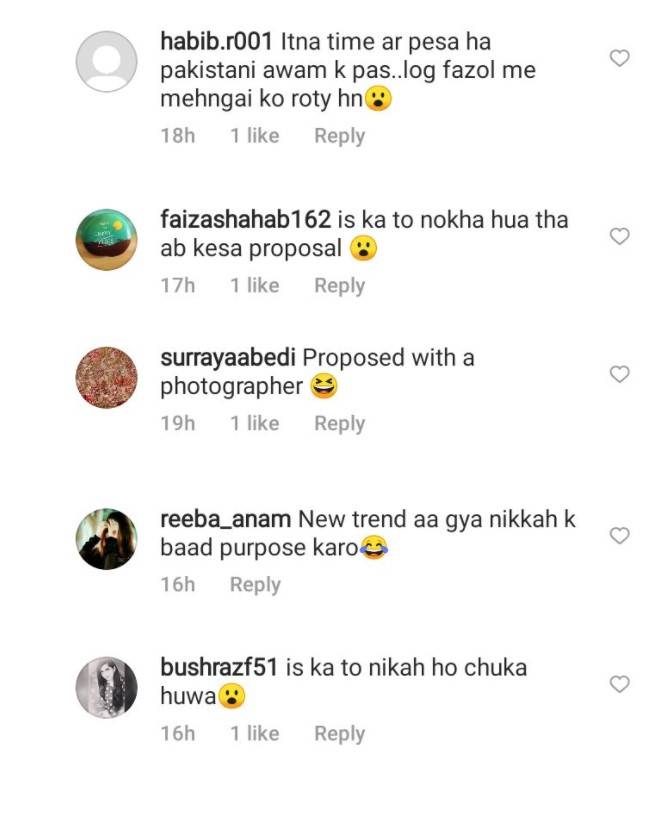Viewport: 672px width, 814px height.
Task: Like habib.r001's comment with the heart
Action: coord(619,58)
